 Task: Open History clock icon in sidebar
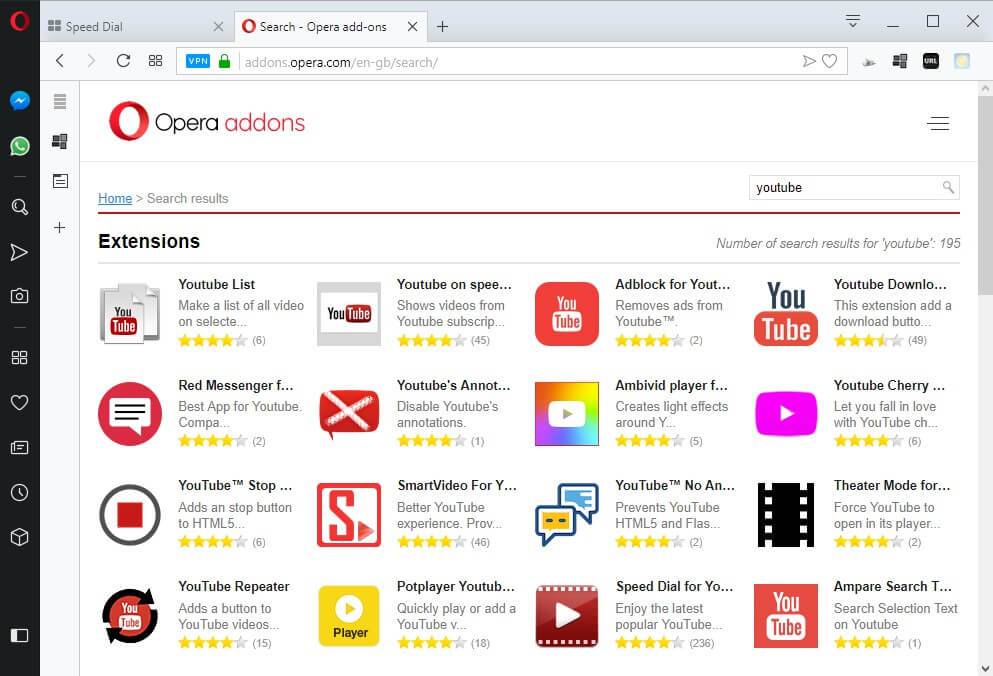20,492
